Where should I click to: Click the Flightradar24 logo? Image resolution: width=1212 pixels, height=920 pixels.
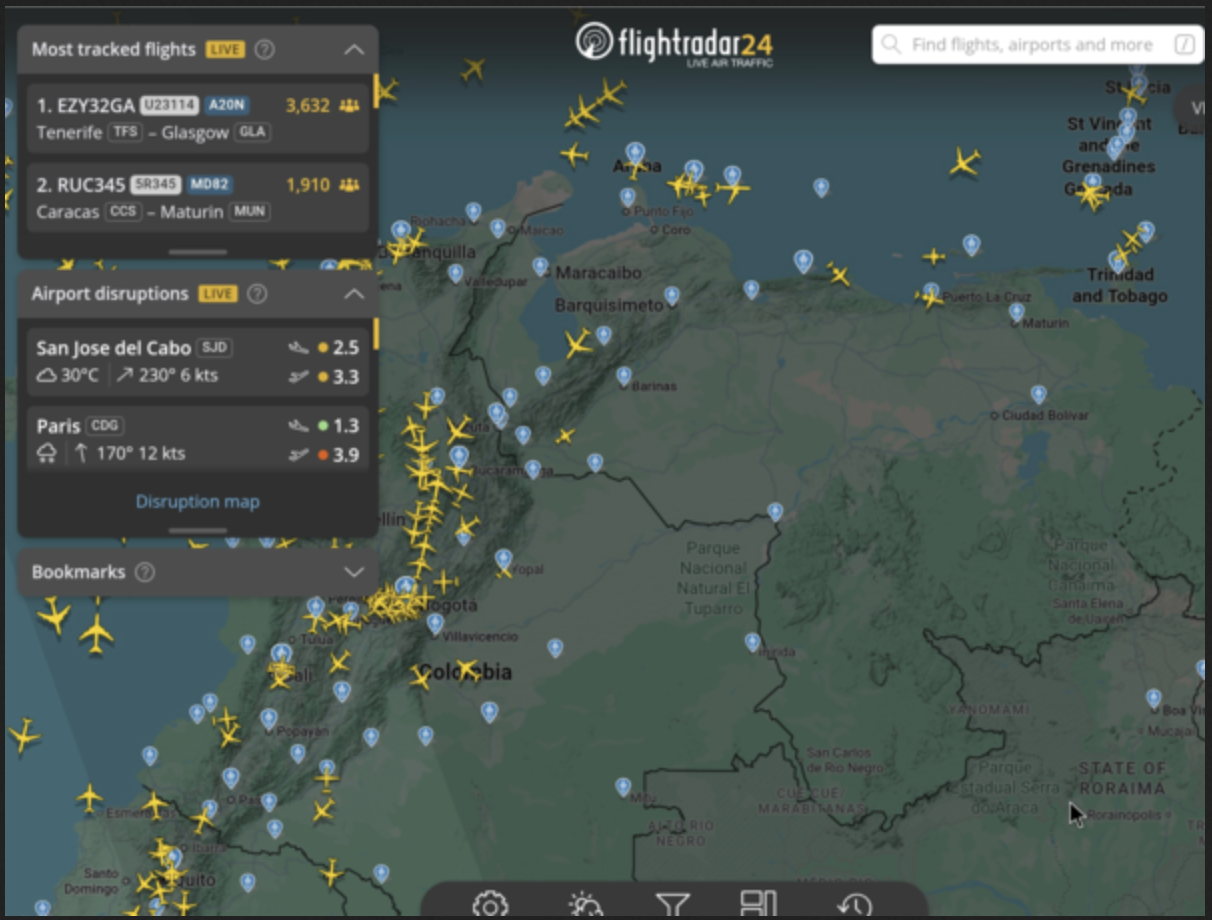click(678, 43)
